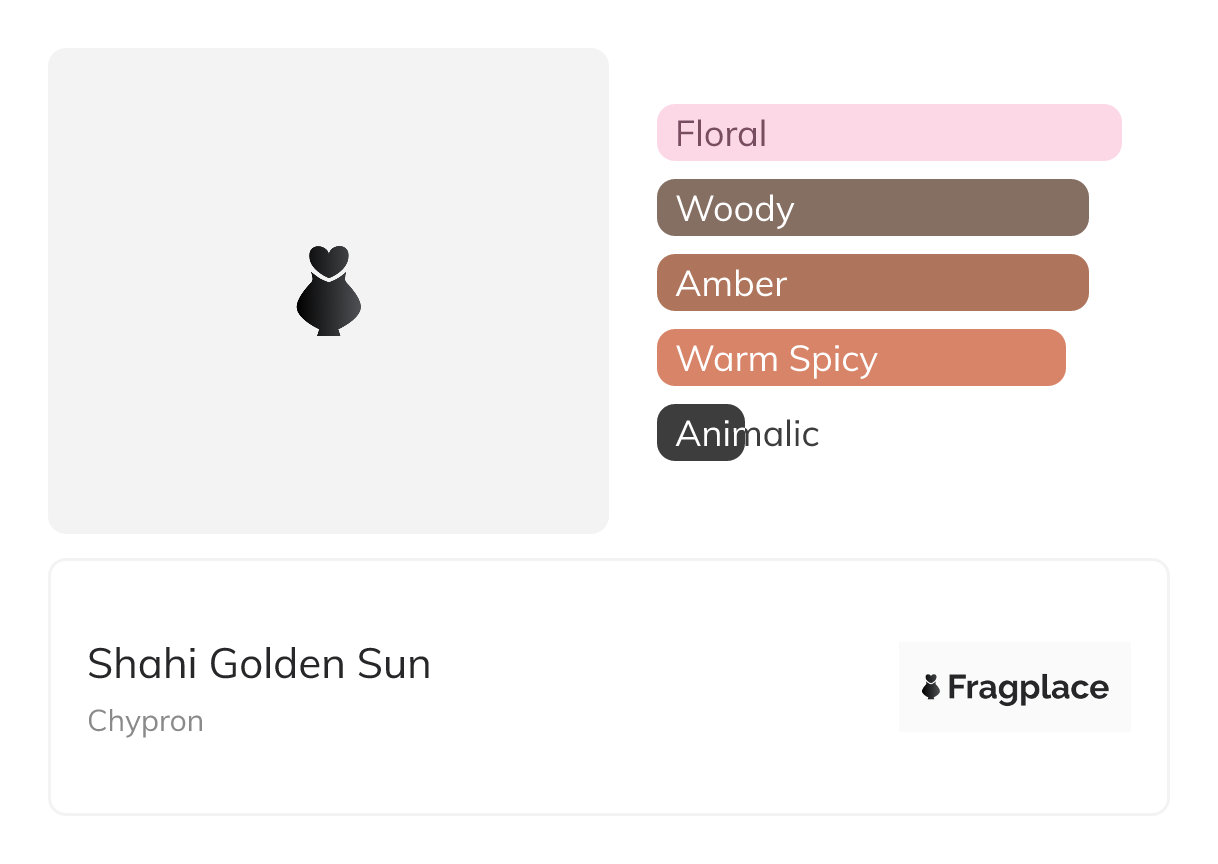The image size is (1218, 864).
Task: Click the "Floral" text label
Action: click(x=721, y=133)
